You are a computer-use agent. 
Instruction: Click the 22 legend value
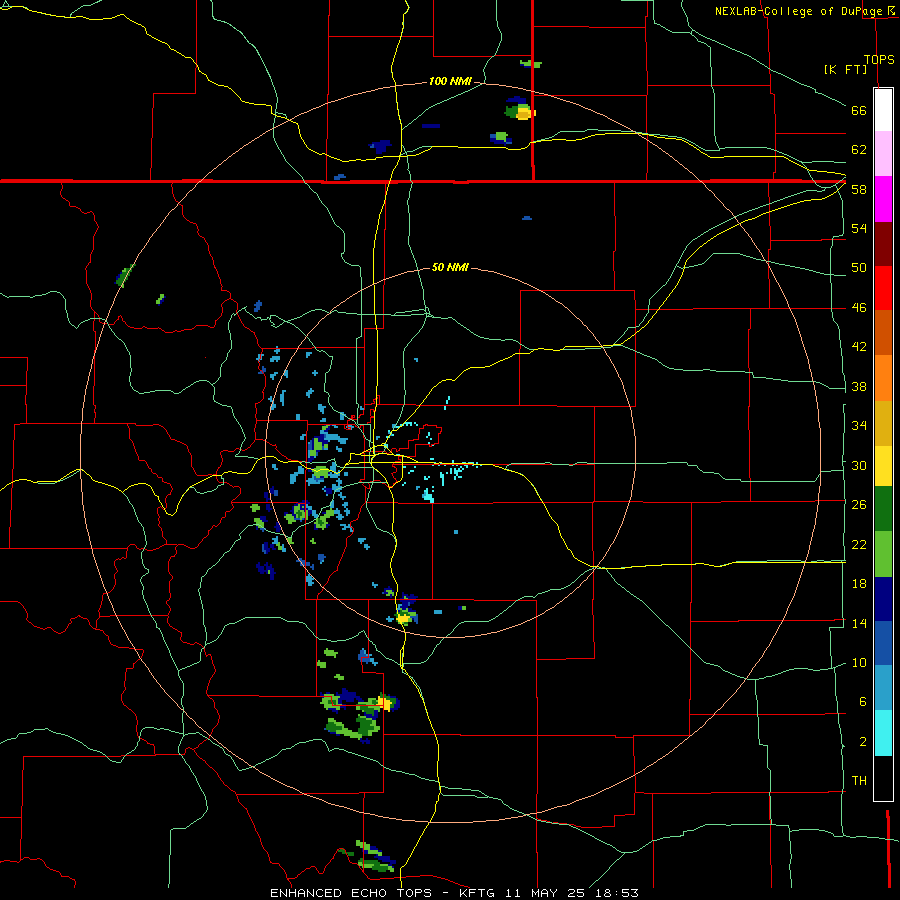point(859,544)
